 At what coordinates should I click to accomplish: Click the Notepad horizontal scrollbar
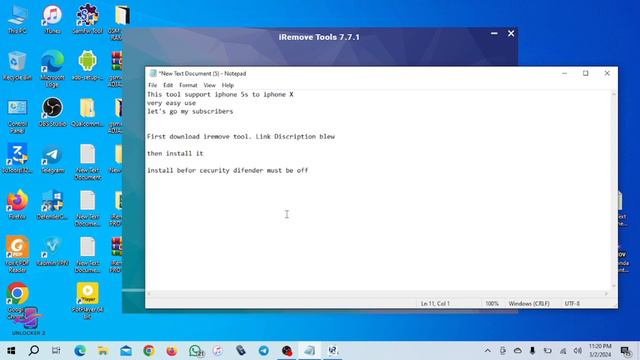(x=377, y=293)
